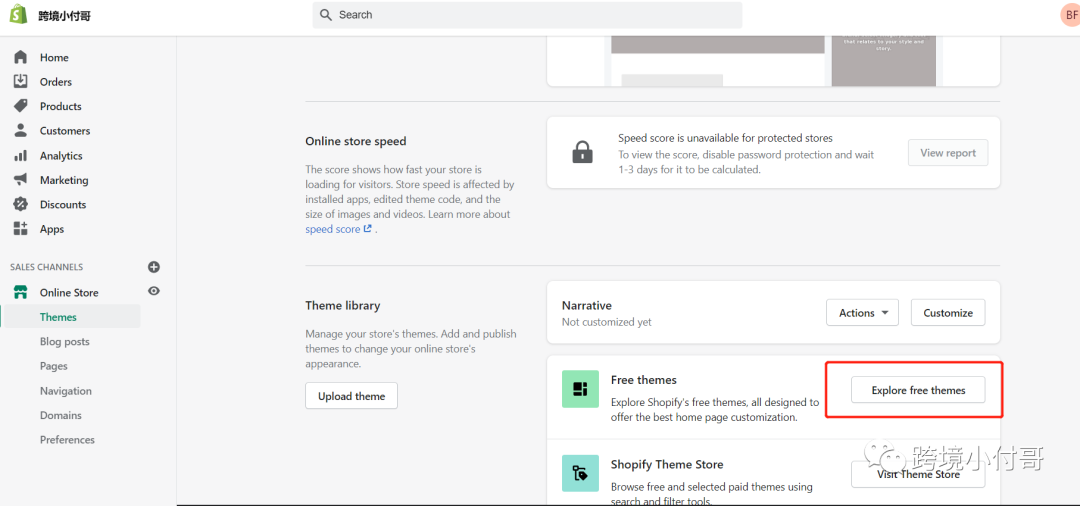This screenshot has height=506, width=1080.
Task: Open the Analytics section
Action: pyautogui.click(x=61, y=156)
